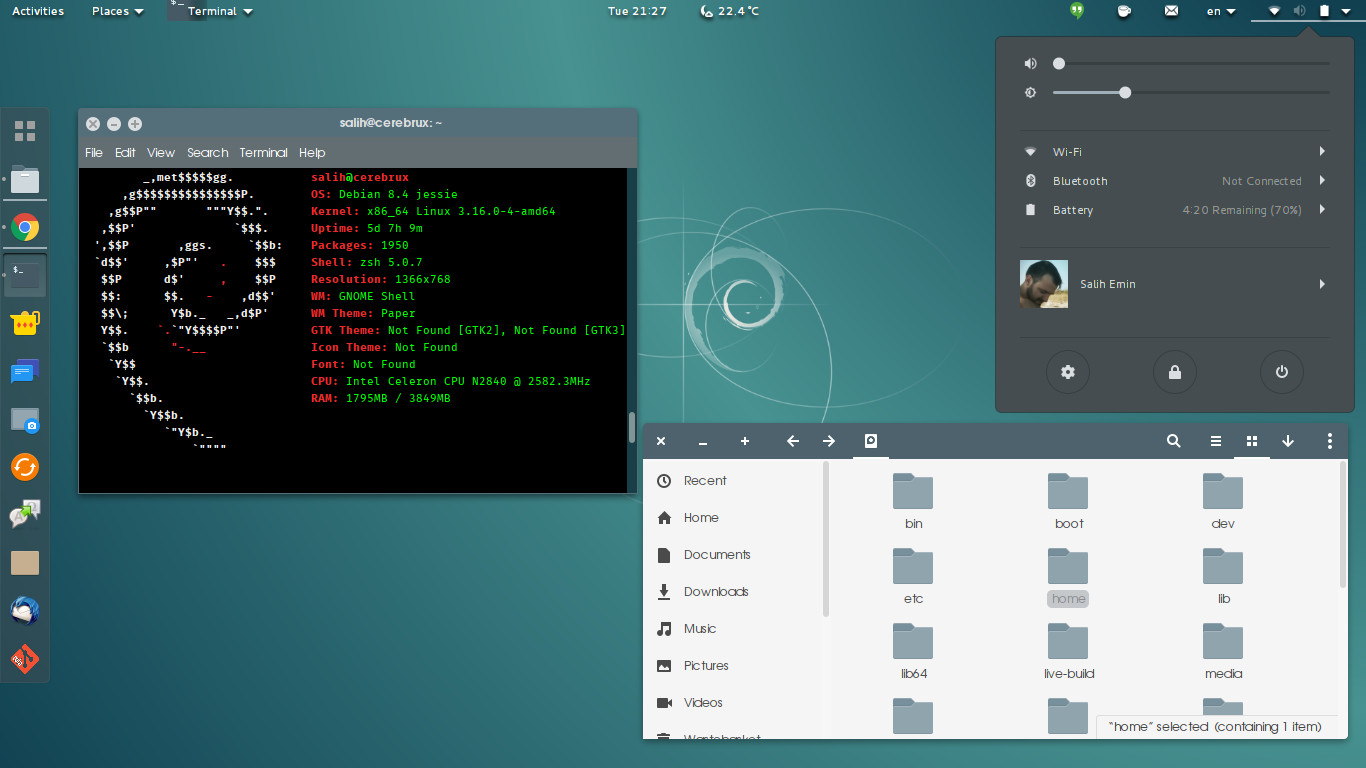1366x768 pixels.
Task: Expand the Wi-Fi section in the system menu
Action: coord(1174,151)
